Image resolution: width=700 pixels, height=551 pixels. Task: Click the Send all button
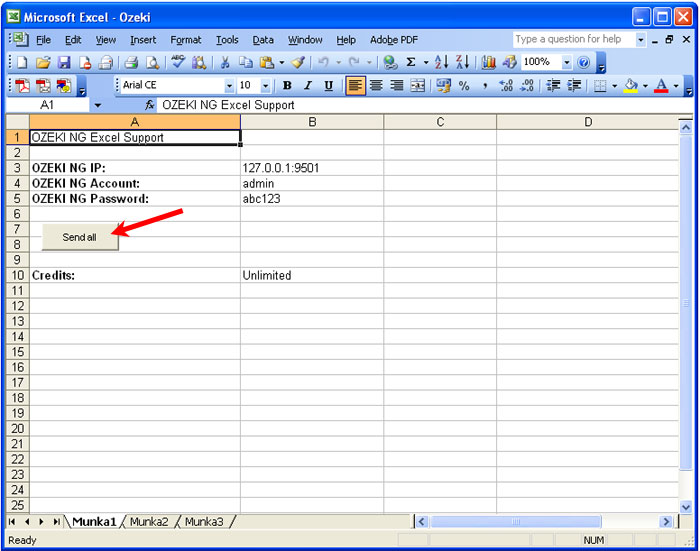point(80,237)
